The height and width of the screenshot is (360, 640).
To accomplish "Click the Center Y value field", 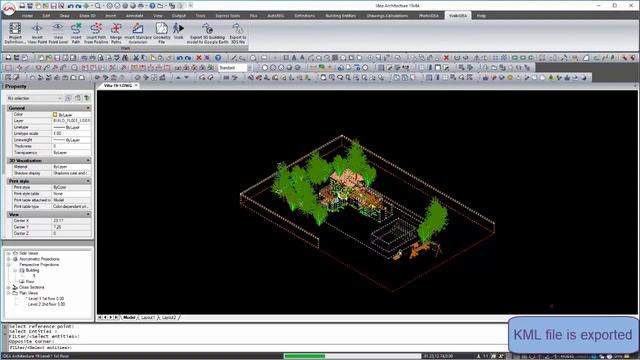I will coord(71,227).
